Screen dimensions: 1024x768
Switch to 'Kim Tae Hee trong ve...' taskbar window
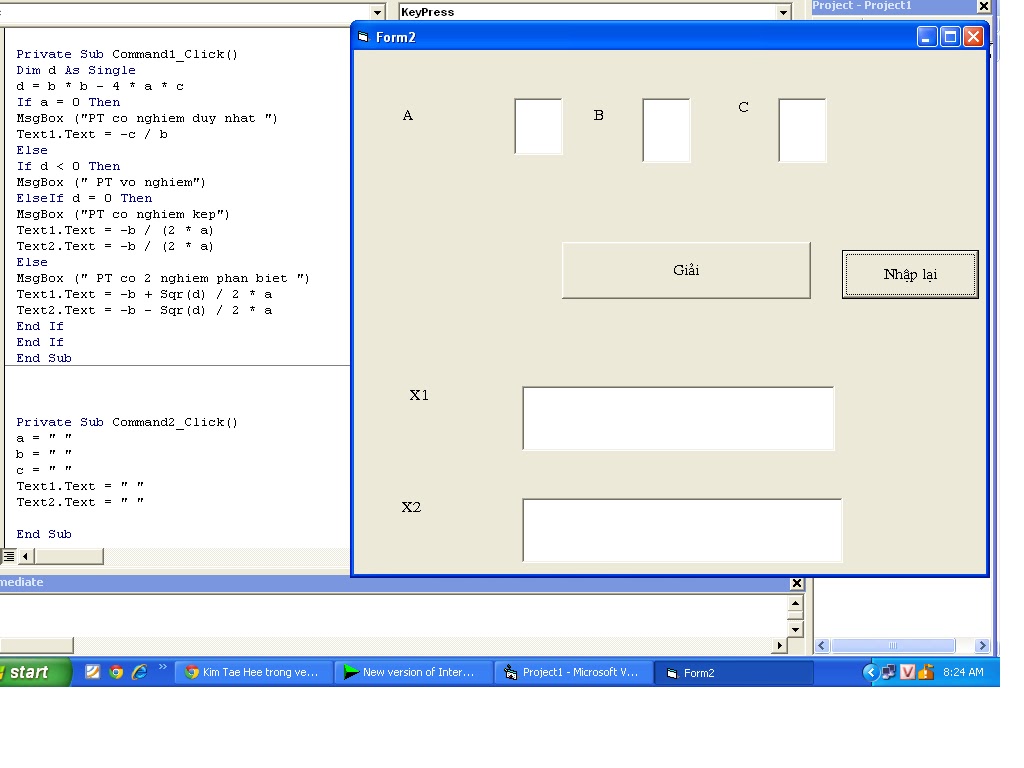250,672
